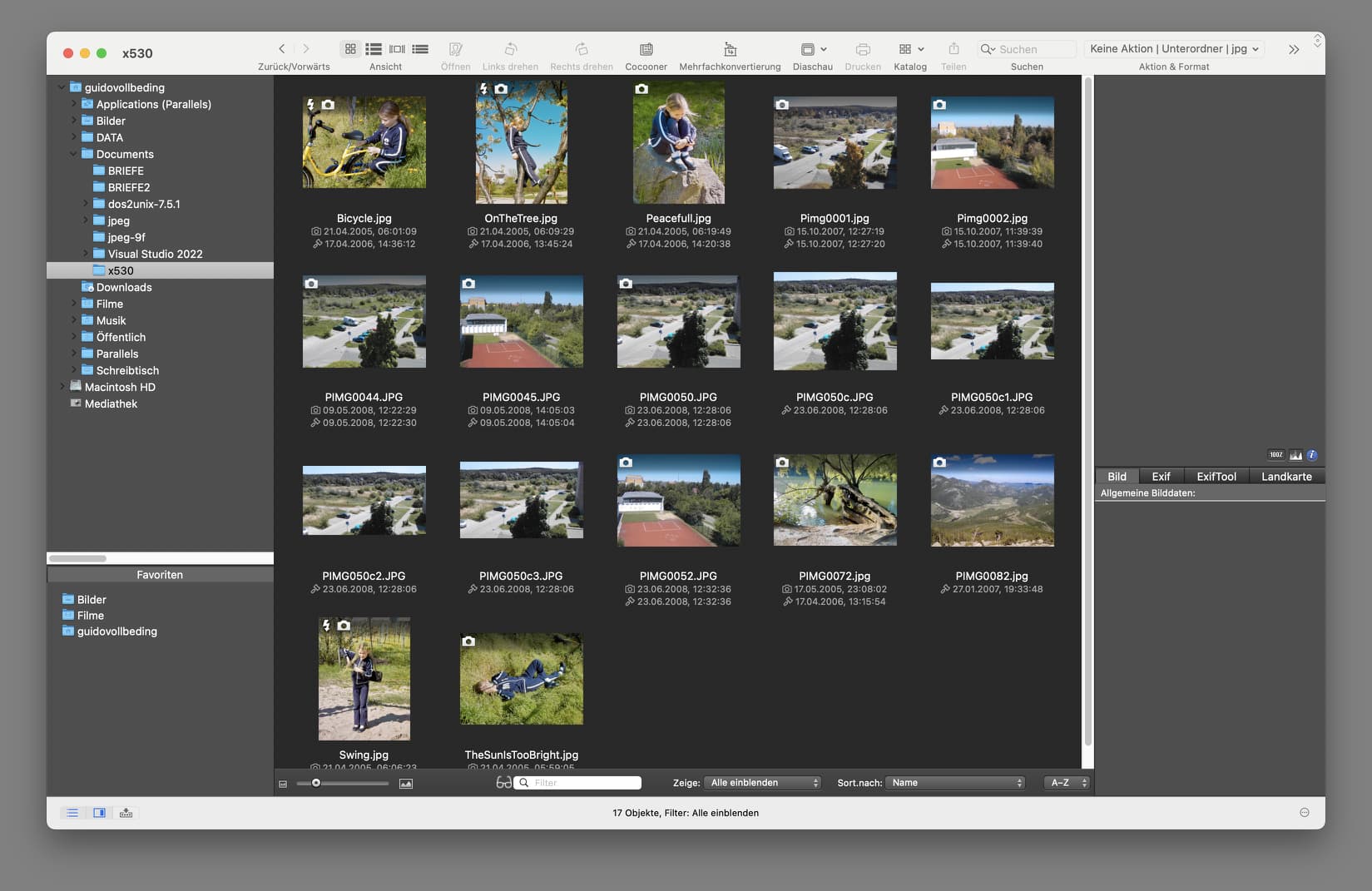Select the PIMG0072.jpg thumbnail
1372x891 pixels.
(x=835, y=500)
